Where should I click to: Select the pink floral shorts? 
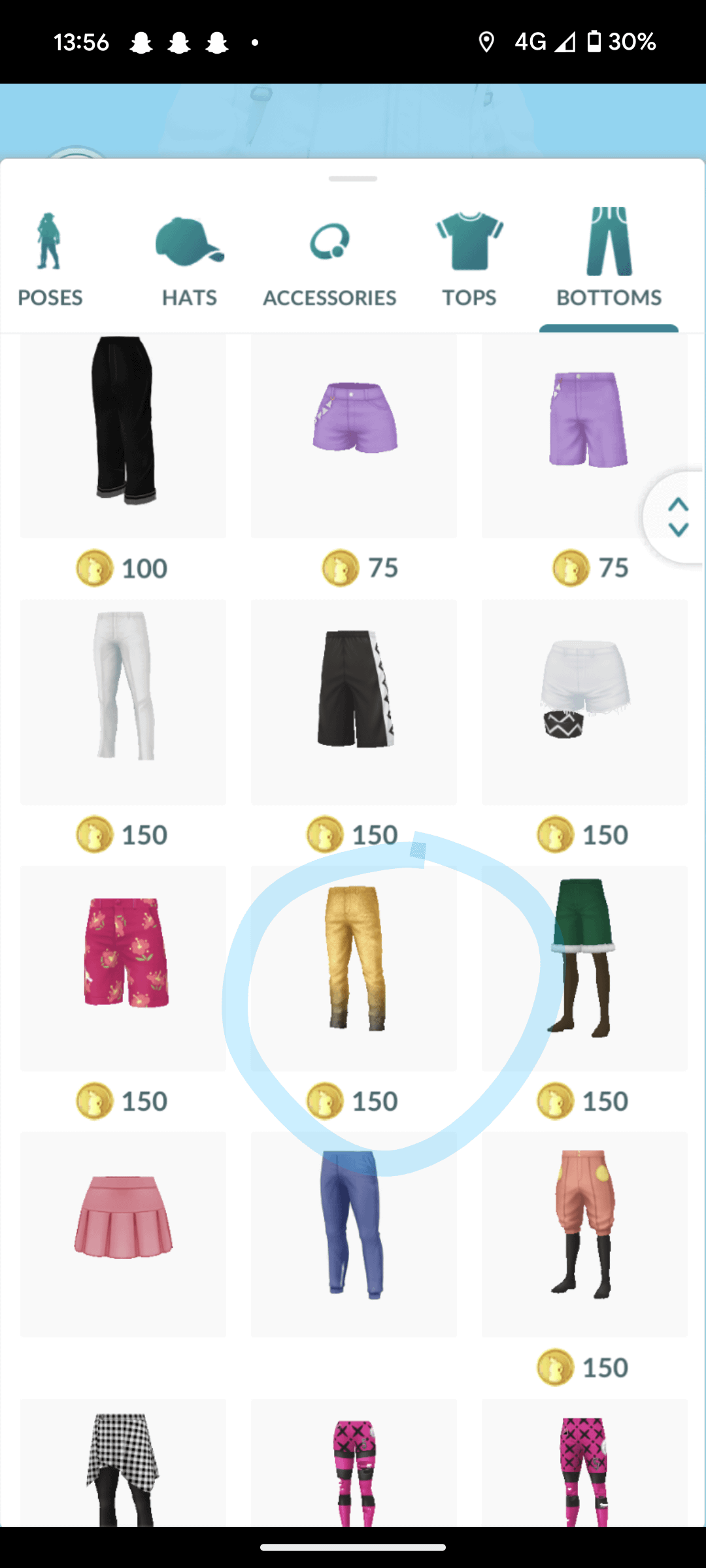[123, 968]
